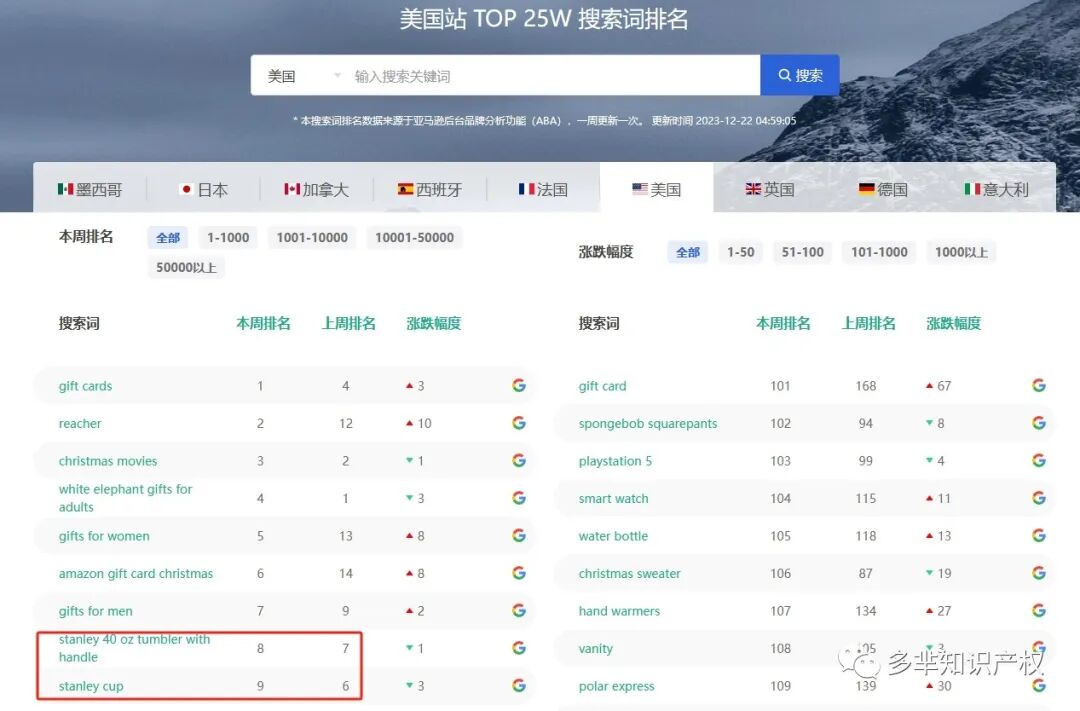Click the G icon next to 'water bottle'
Image resolution: width=1080 pixels, height=711 pixels.
coord(1038,536)
